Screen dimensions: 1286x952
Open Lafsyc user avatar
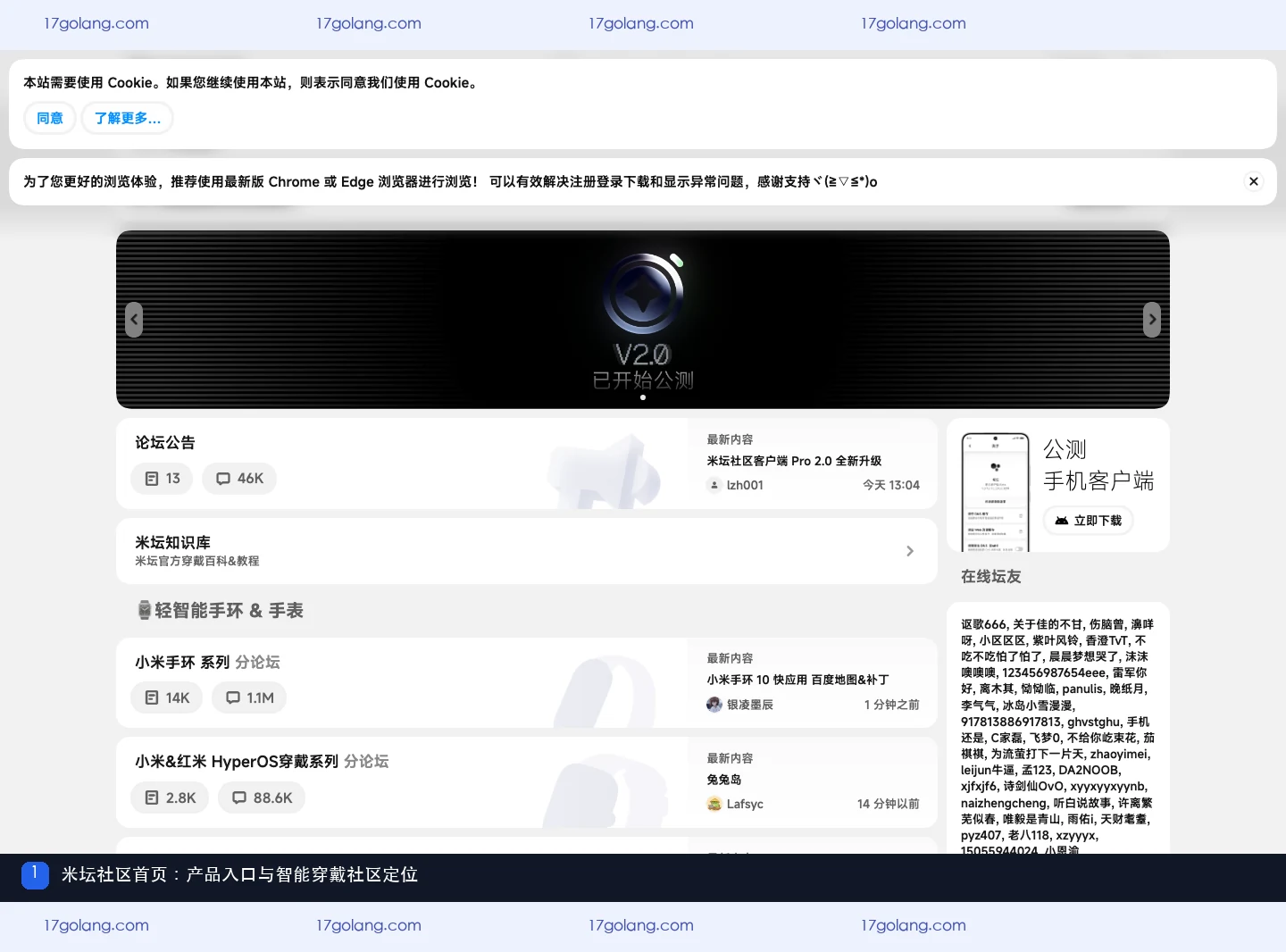tap(714, 804)
